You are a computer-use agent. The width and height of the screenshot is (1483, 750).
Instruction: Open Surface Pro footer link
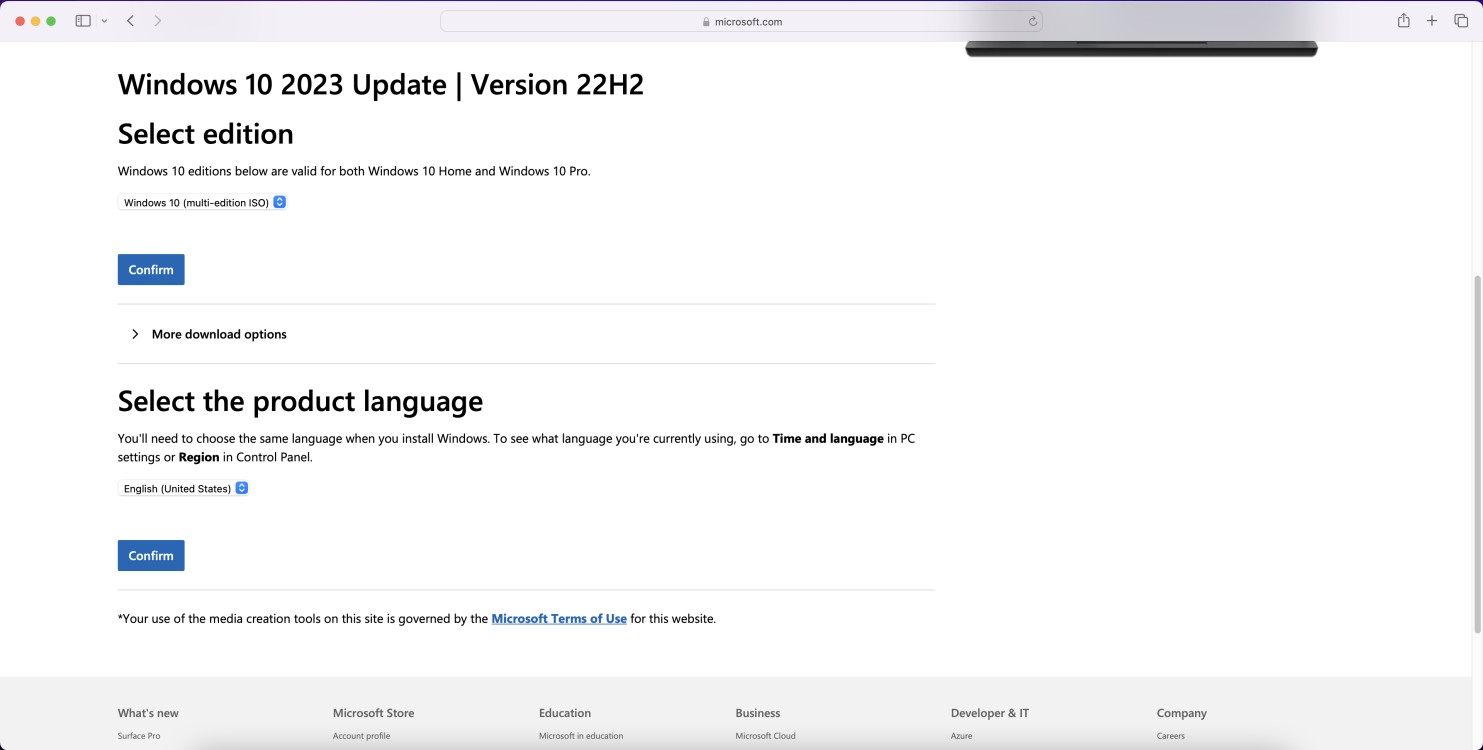point(139,736)
